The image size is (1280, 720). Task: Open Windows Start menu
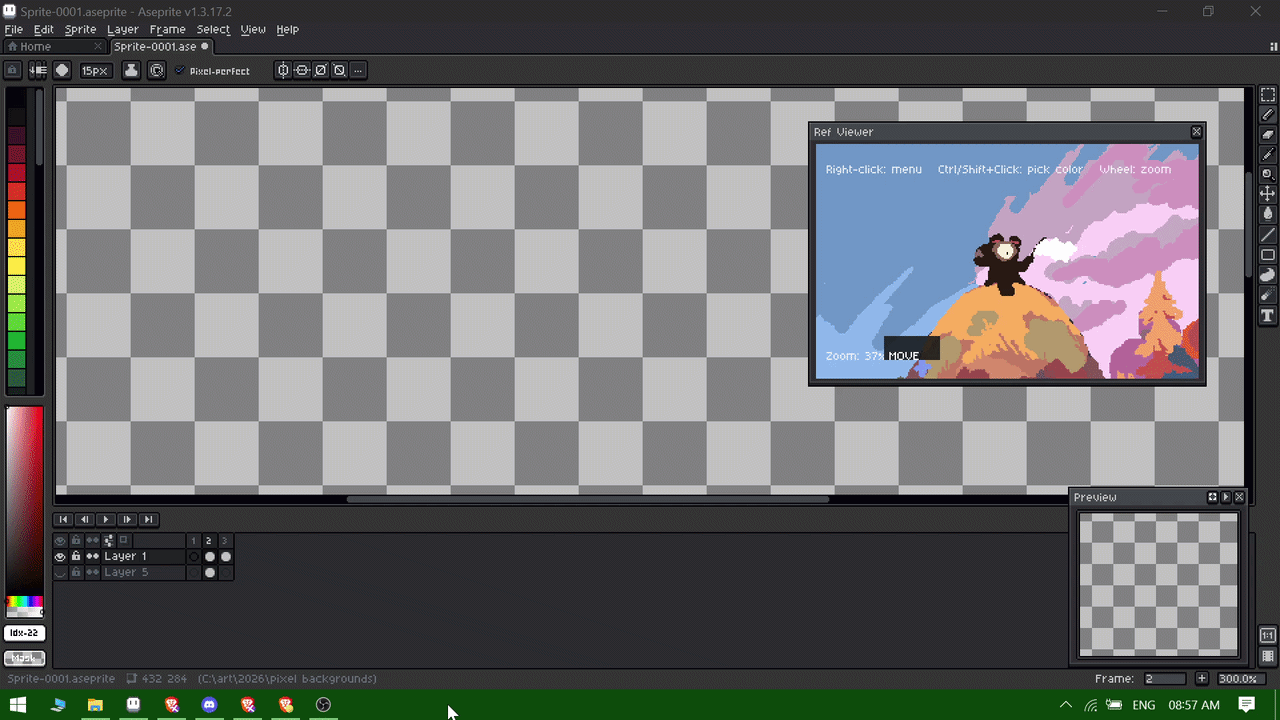point(18,705)
